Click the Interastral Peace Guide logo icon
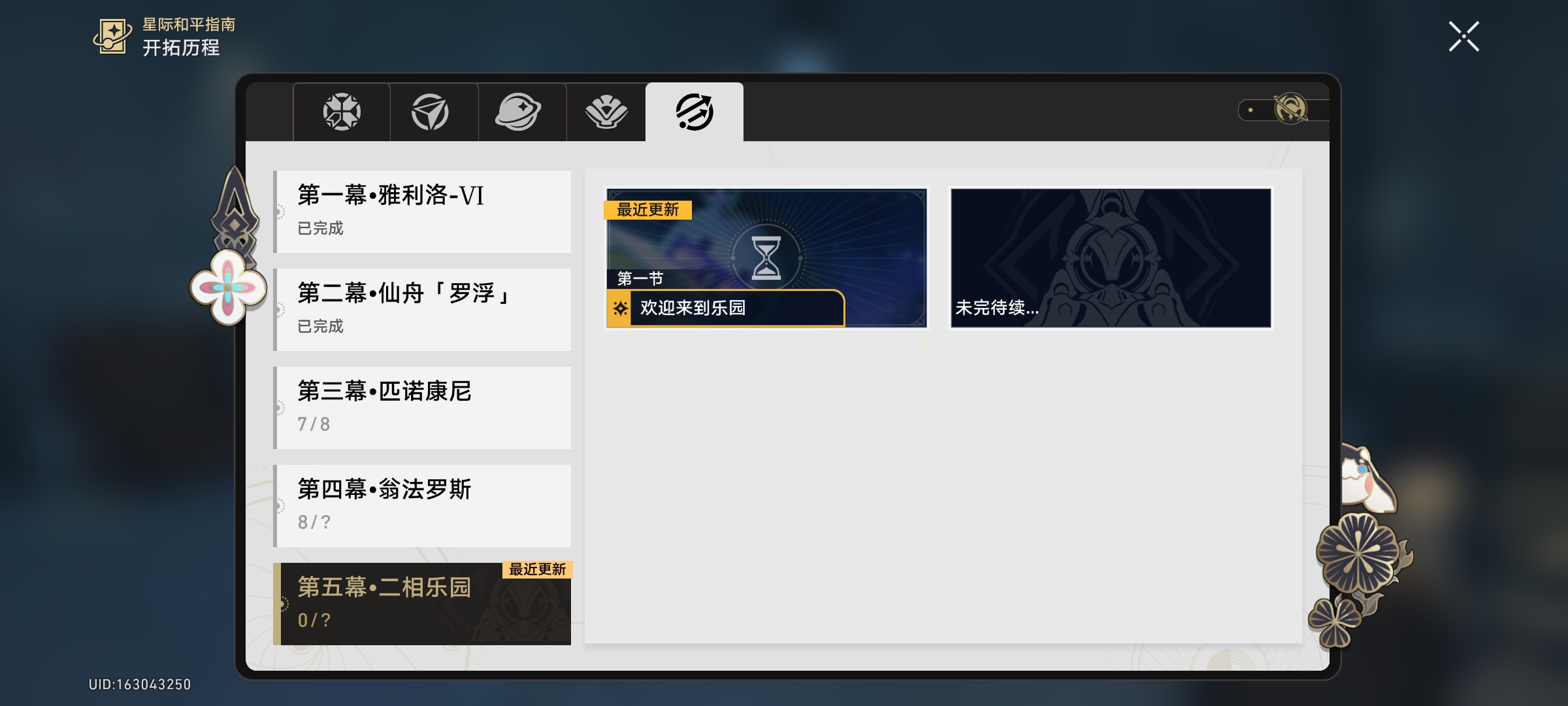 click(x=112, y=36)
